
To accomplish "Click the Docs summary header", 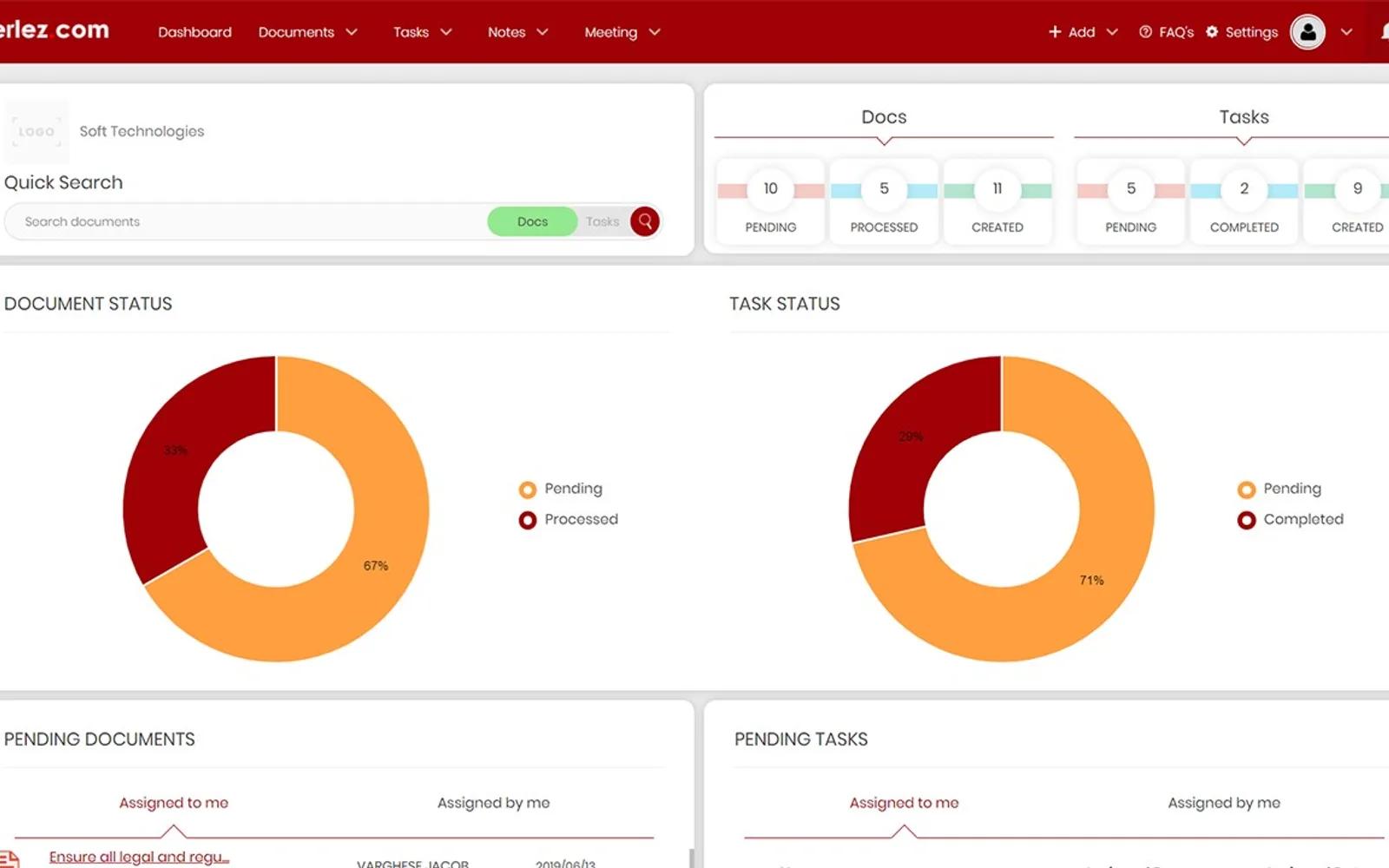I will point(884,117).
